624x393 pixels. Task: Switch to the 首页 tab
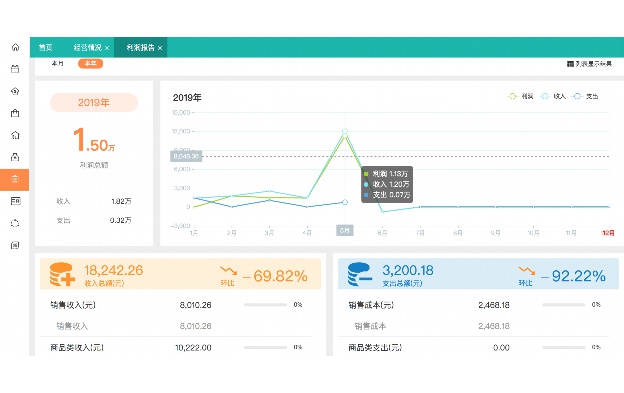point(46,48)
